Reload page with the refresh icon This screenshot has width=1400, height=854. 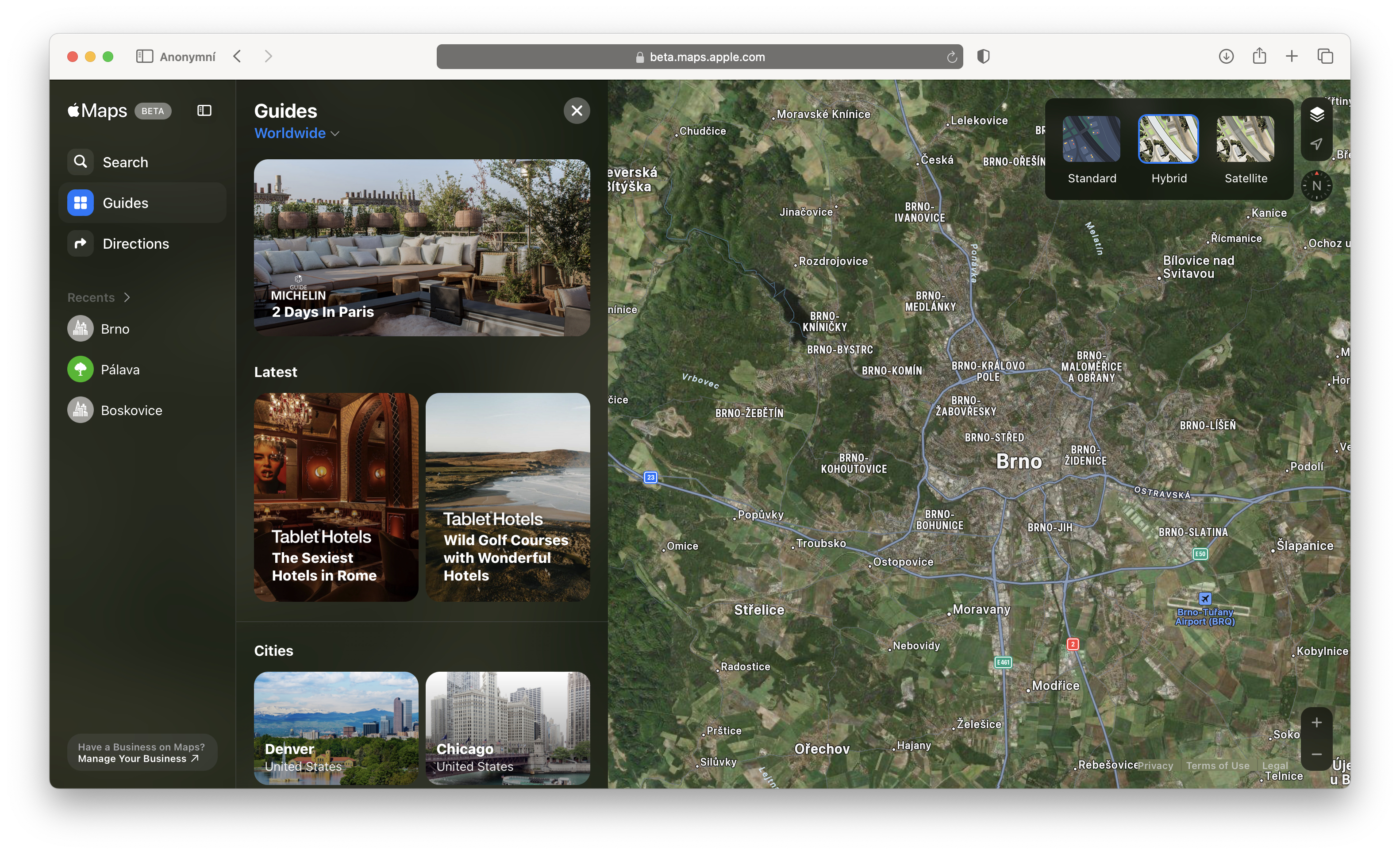tap(952, 57)
